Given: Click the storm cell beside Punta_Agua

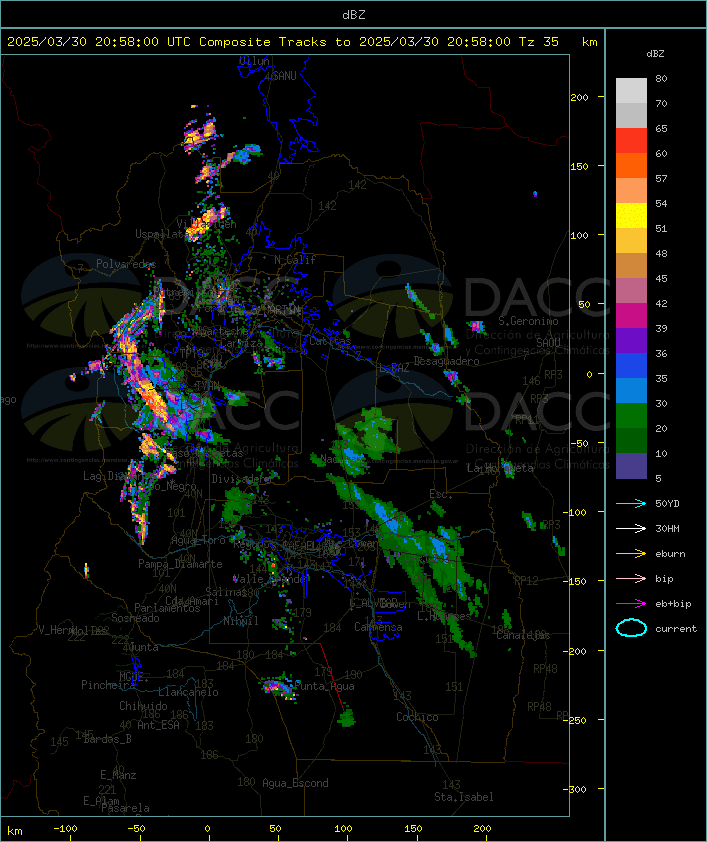Looking at the screenshot, I should [279, 688].
